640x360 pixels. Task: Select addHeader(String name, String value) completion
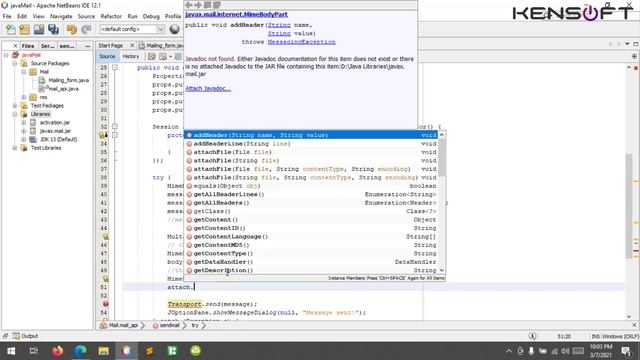311,135
